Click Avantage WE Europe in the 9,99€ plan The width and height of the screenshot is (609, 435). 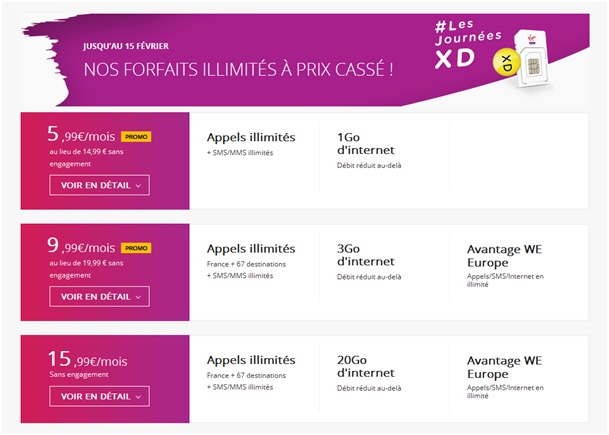pos(509,255)
